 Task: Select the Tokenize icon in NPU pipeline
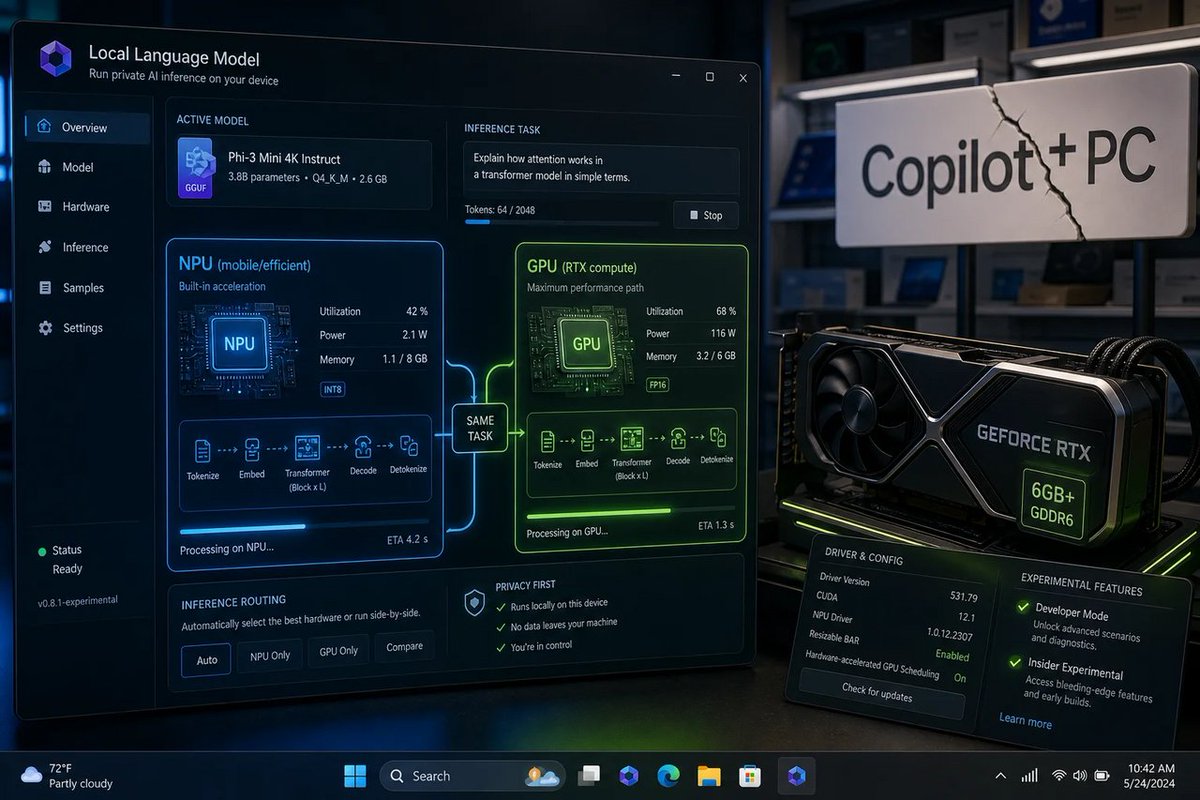click(x=203, y=450)
